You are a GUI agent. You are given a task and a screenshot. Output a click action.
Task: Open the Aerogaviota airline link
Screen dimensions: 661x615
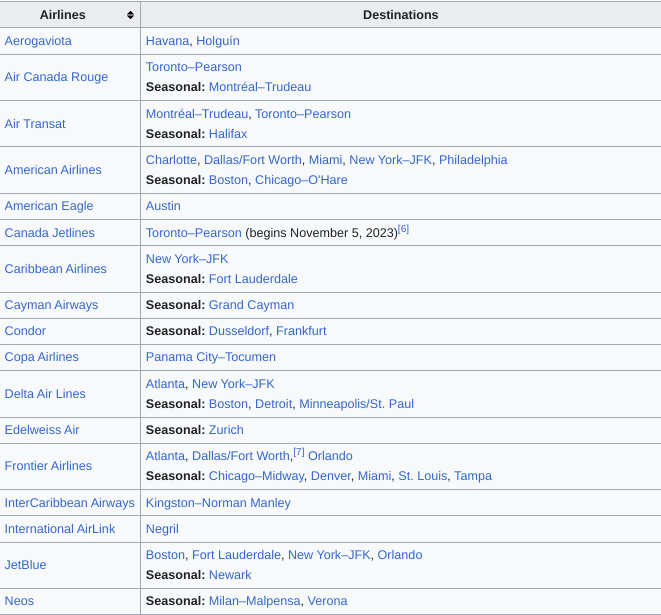38,41
